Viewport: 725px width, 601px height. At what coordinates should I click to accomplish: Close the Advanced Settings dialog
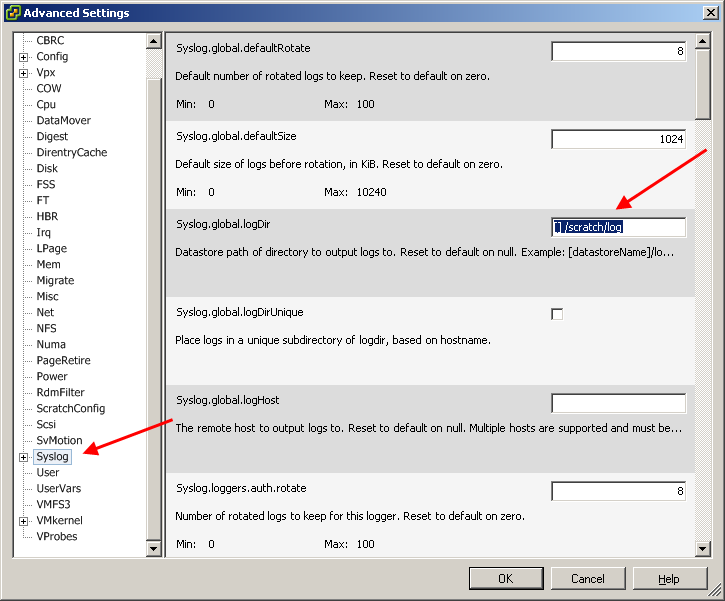710,12
